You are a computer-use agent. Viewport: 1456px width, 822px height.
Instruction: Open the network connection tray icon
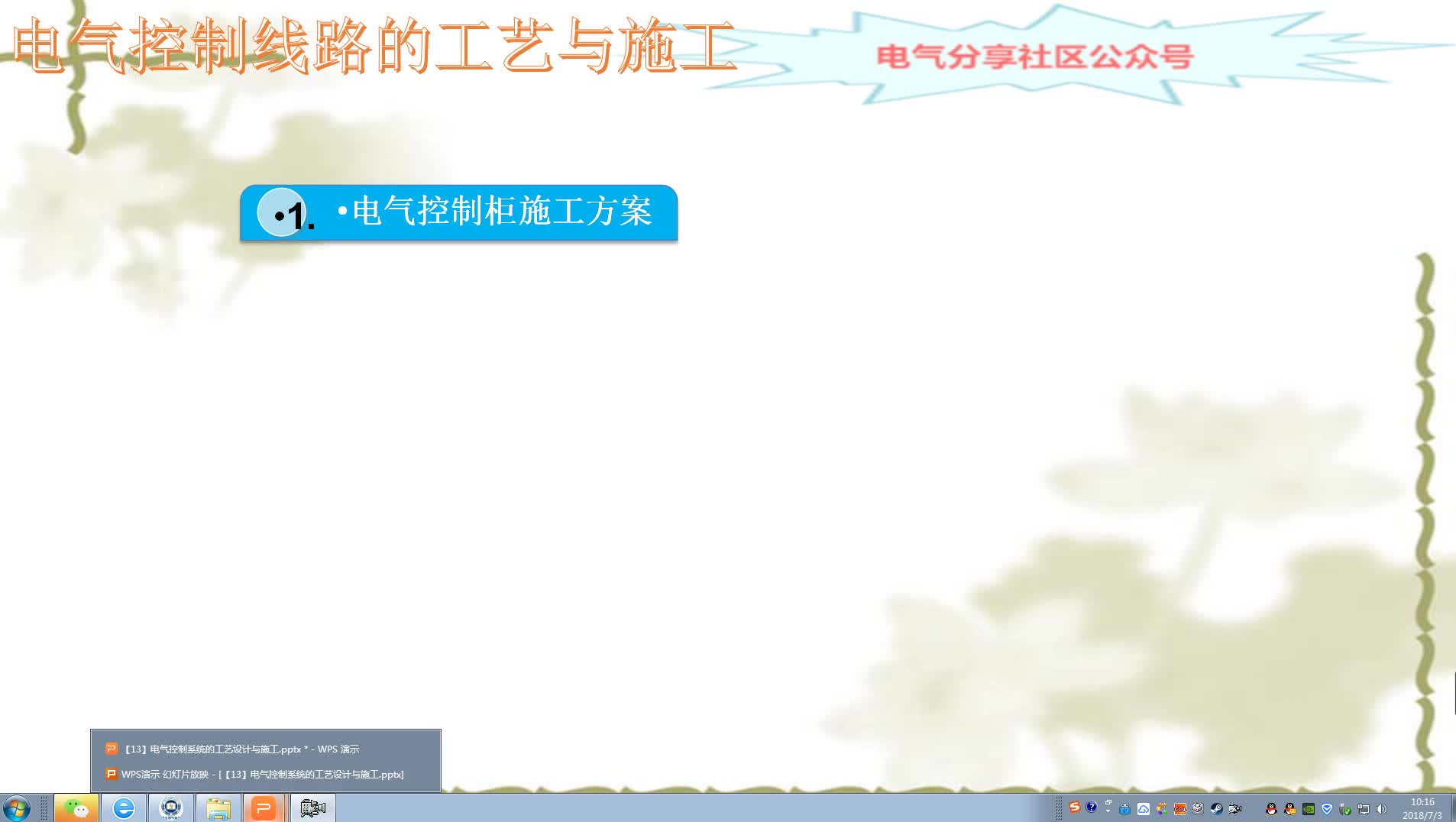pyautogui.click(x=1364, y=809)
